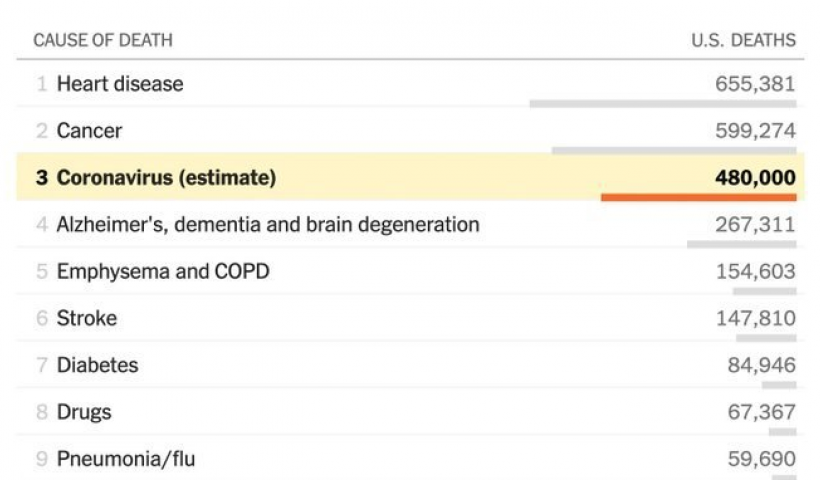Click the 84,946 deaths value
The width and height of the screenshot is (820, 480).
pyautogui.click(x=761, y=365)
